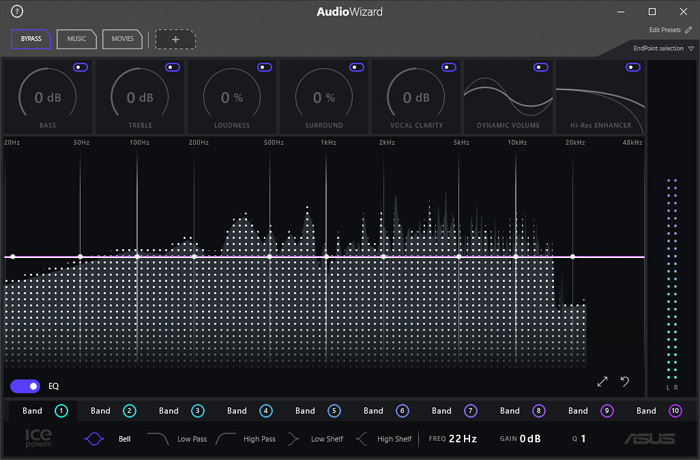
Task: Click the EQ point at 10kHz line
Action: (x=516, y=256)
